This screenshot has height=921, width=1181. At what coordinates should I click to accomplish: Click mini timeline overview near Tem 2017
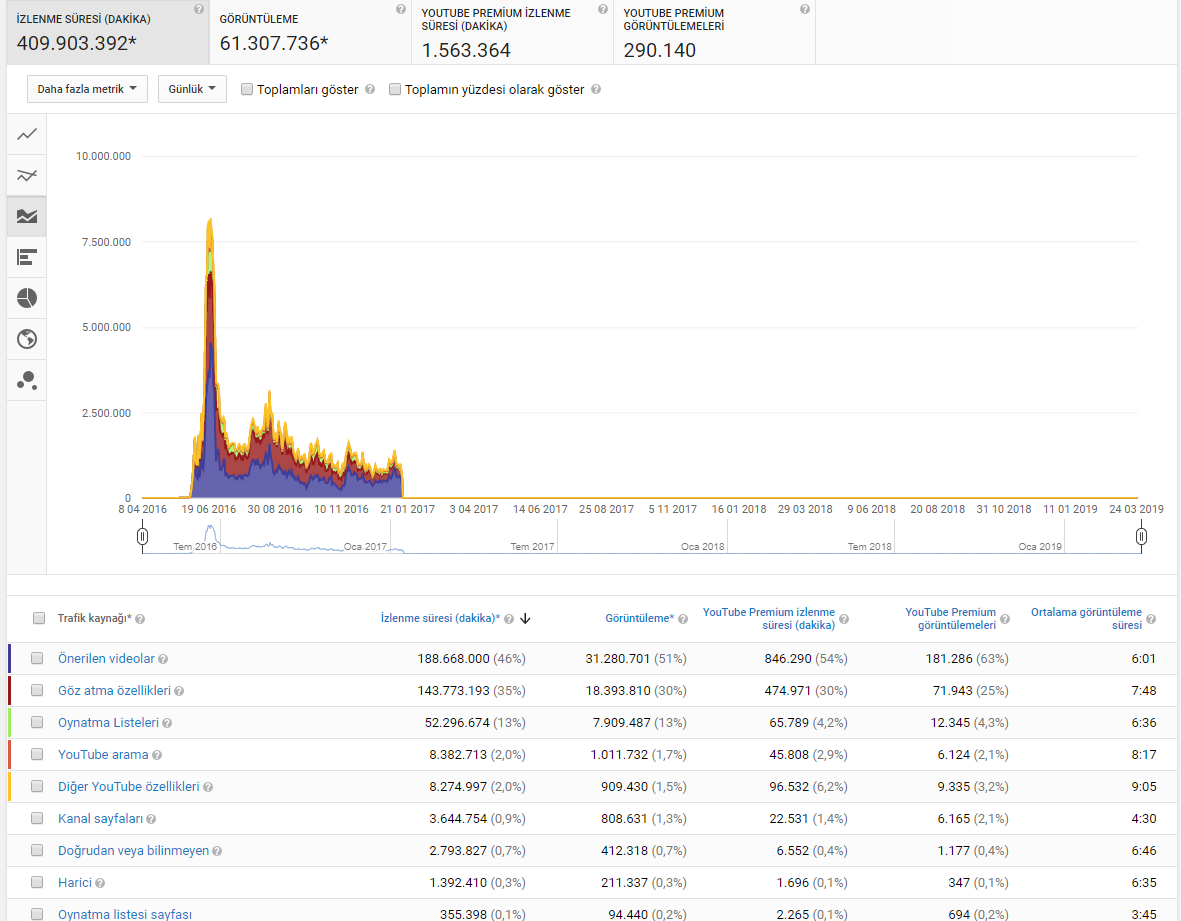point(533,546)
